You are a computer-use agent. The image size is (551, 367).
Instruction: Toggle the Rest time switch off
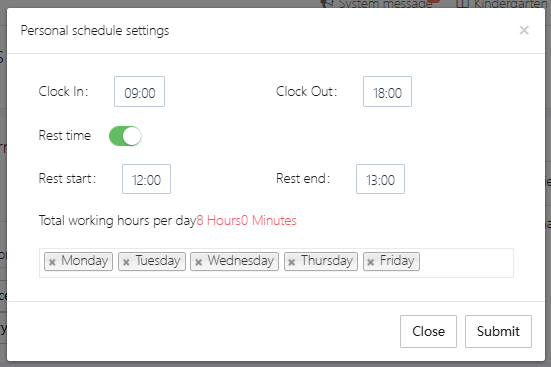[x=125, y=136]
